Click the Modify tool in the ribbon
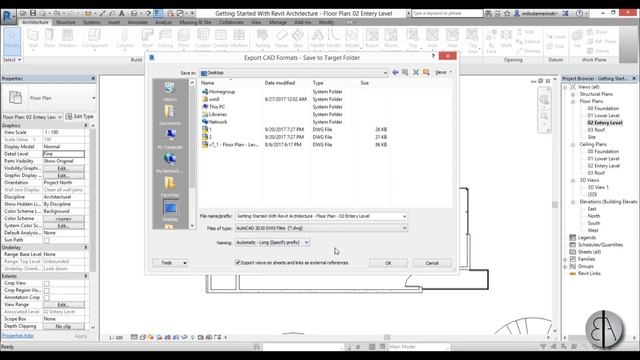Viewport: 640px width, 360px height. [x=12, y=41]
